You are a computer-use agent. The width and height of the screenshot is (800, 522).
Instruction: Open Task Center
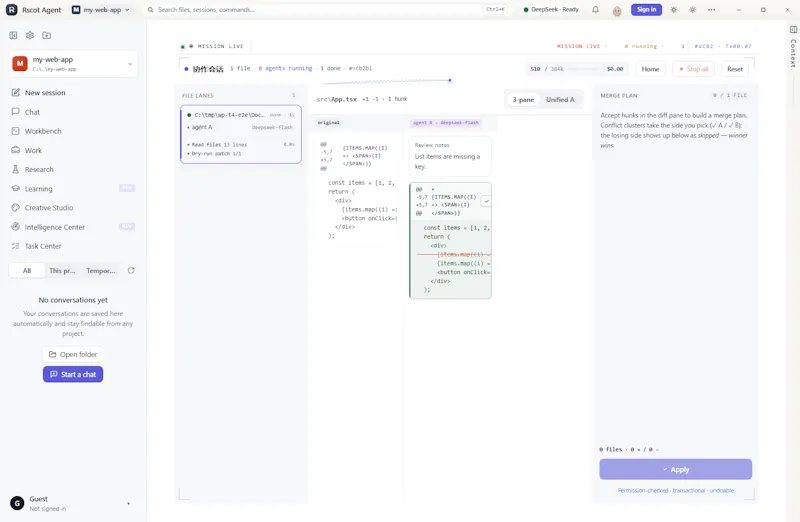pyautogui.click(x=73, y=246)
